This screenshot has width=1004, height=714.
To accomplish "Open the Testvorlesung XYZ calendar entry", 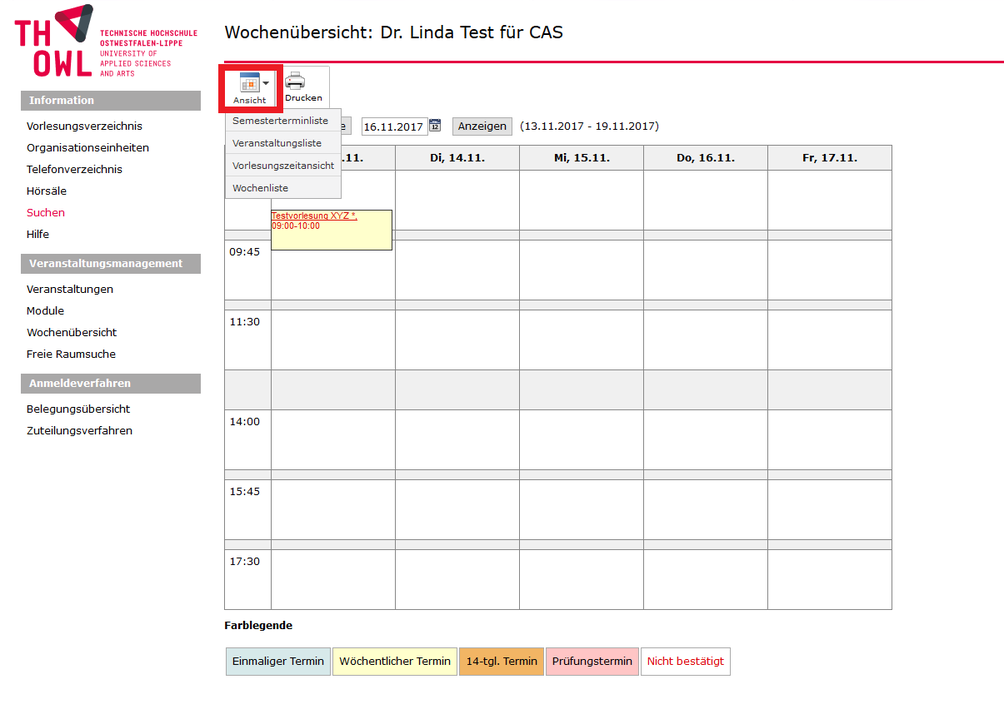I will tap(314, 216).
